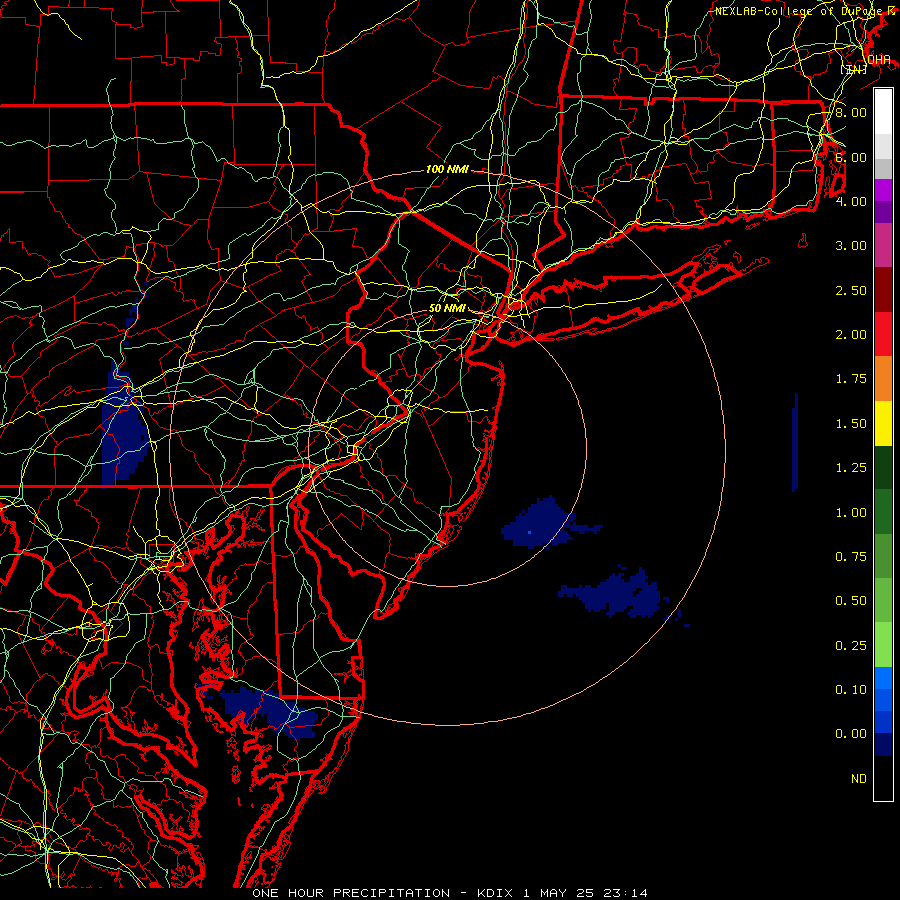
Task: Click the 3.00 legend value
Action: point(850,246)
